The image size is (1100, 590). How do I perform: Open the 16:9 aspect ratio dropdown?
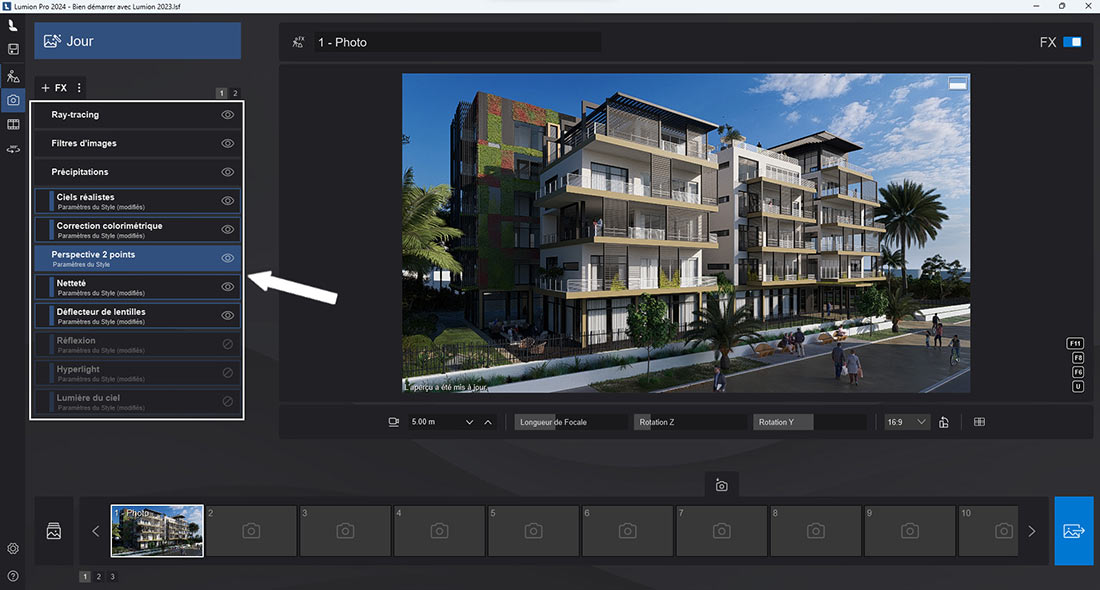(907, 422)
